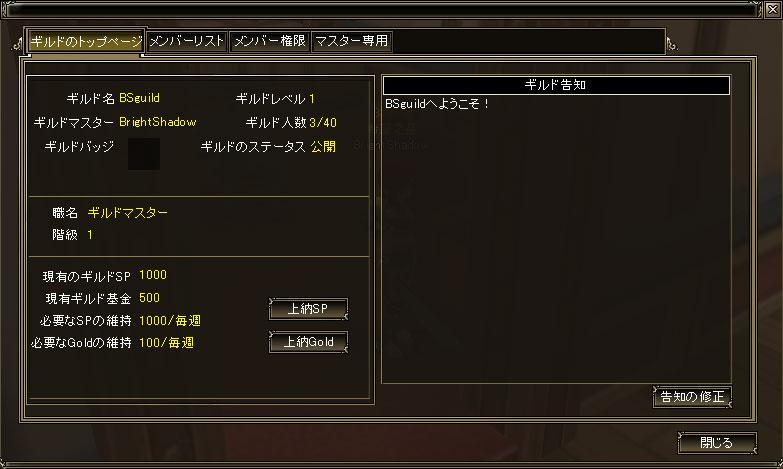Click the guild master name BrightShadow
The image size is (783, 469).
coord(158,122)
